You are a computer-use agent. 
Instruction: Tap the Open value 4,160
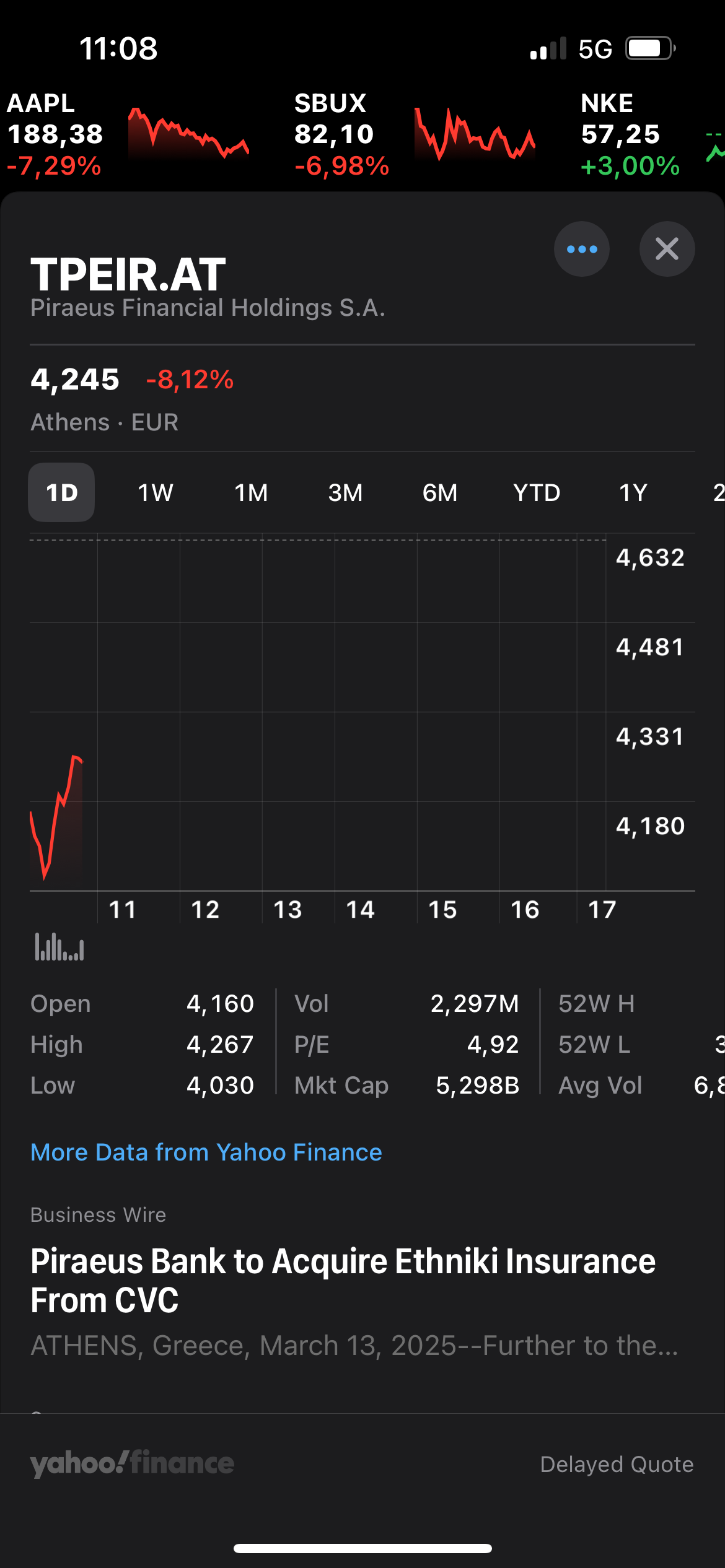tap(220, 1003)
